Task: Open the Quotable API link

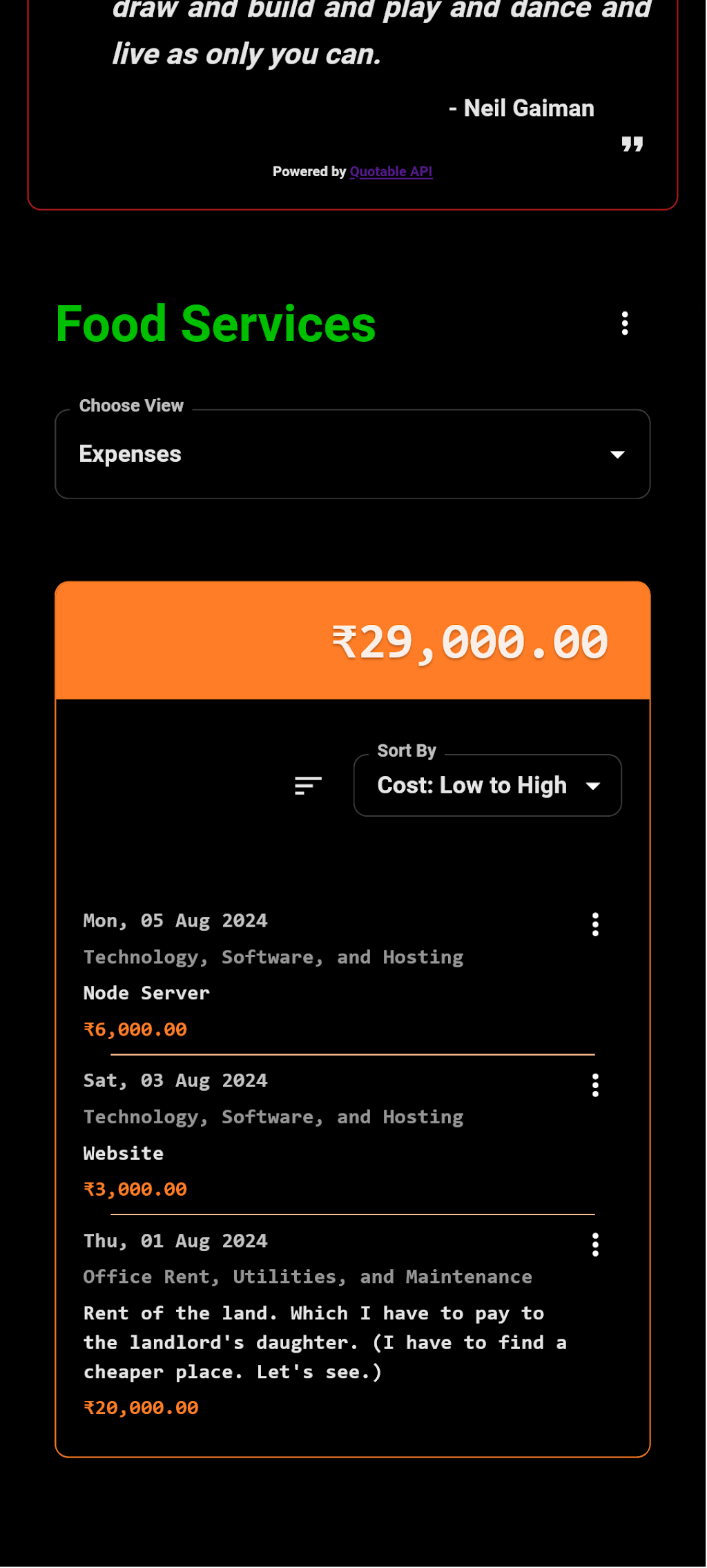Action: pyautogui.click(x=391, y=171)
